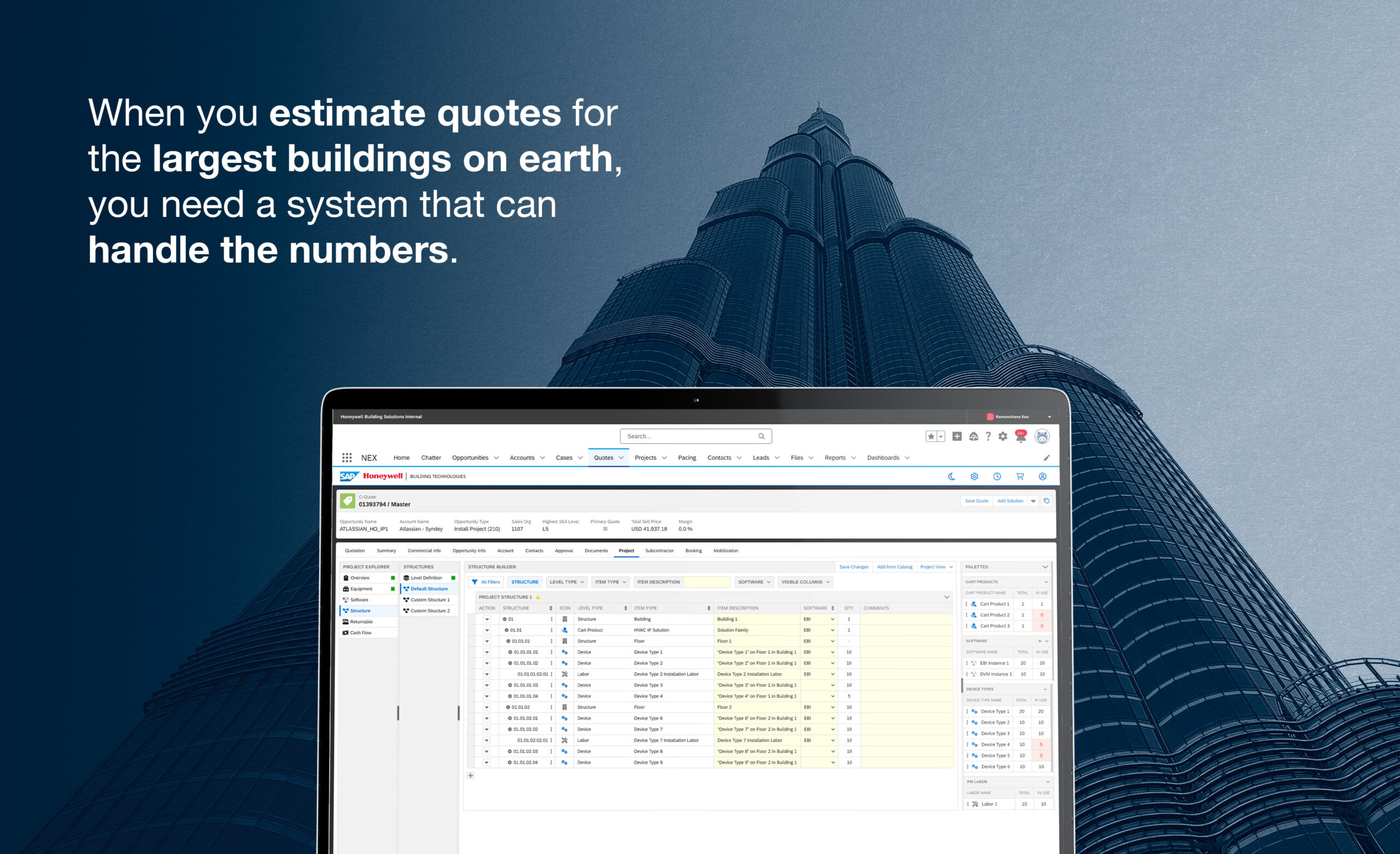The width and height of the screenshot is (1400, 854).
Task: Select Cash Flow in Project Explorer
Action: click(x=368, y=633)
